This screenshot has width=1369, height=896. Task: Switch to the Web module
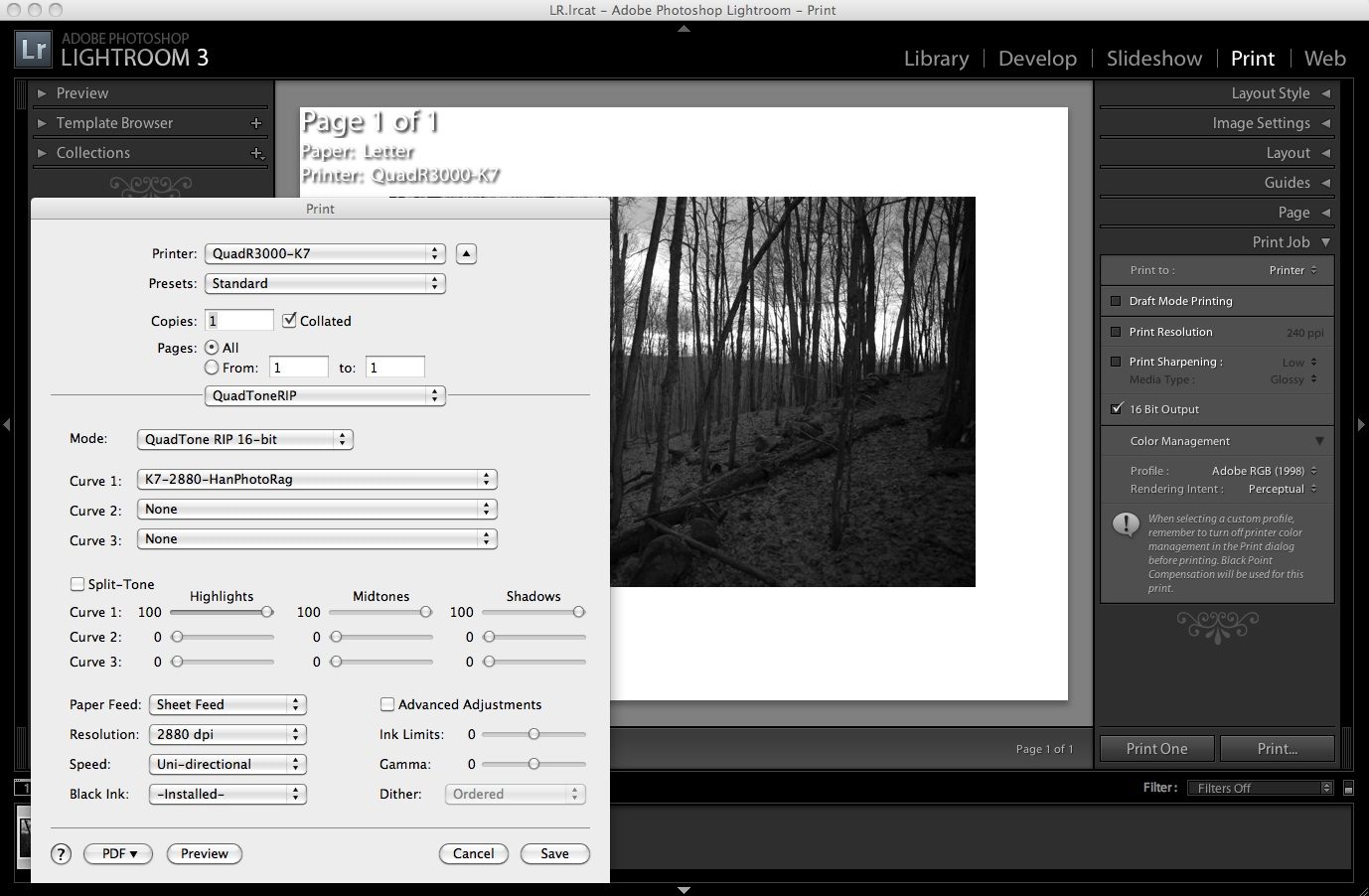(x=1325, y=59)
